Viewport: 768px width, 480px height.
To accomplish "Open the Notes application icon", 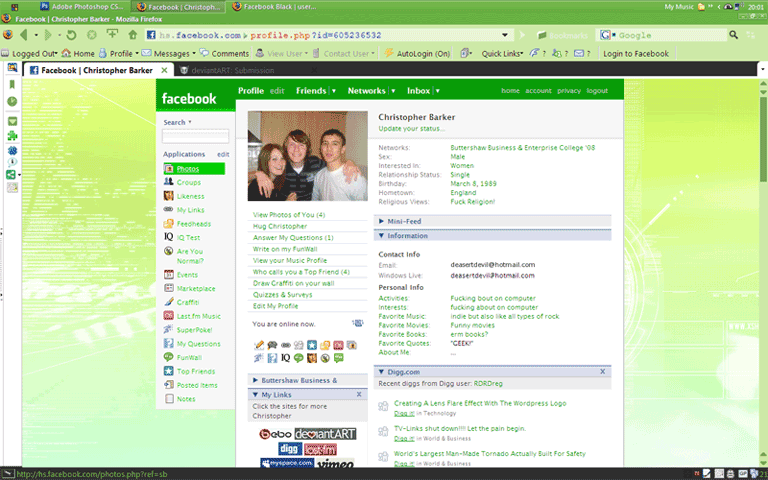I will pos(168,399).
